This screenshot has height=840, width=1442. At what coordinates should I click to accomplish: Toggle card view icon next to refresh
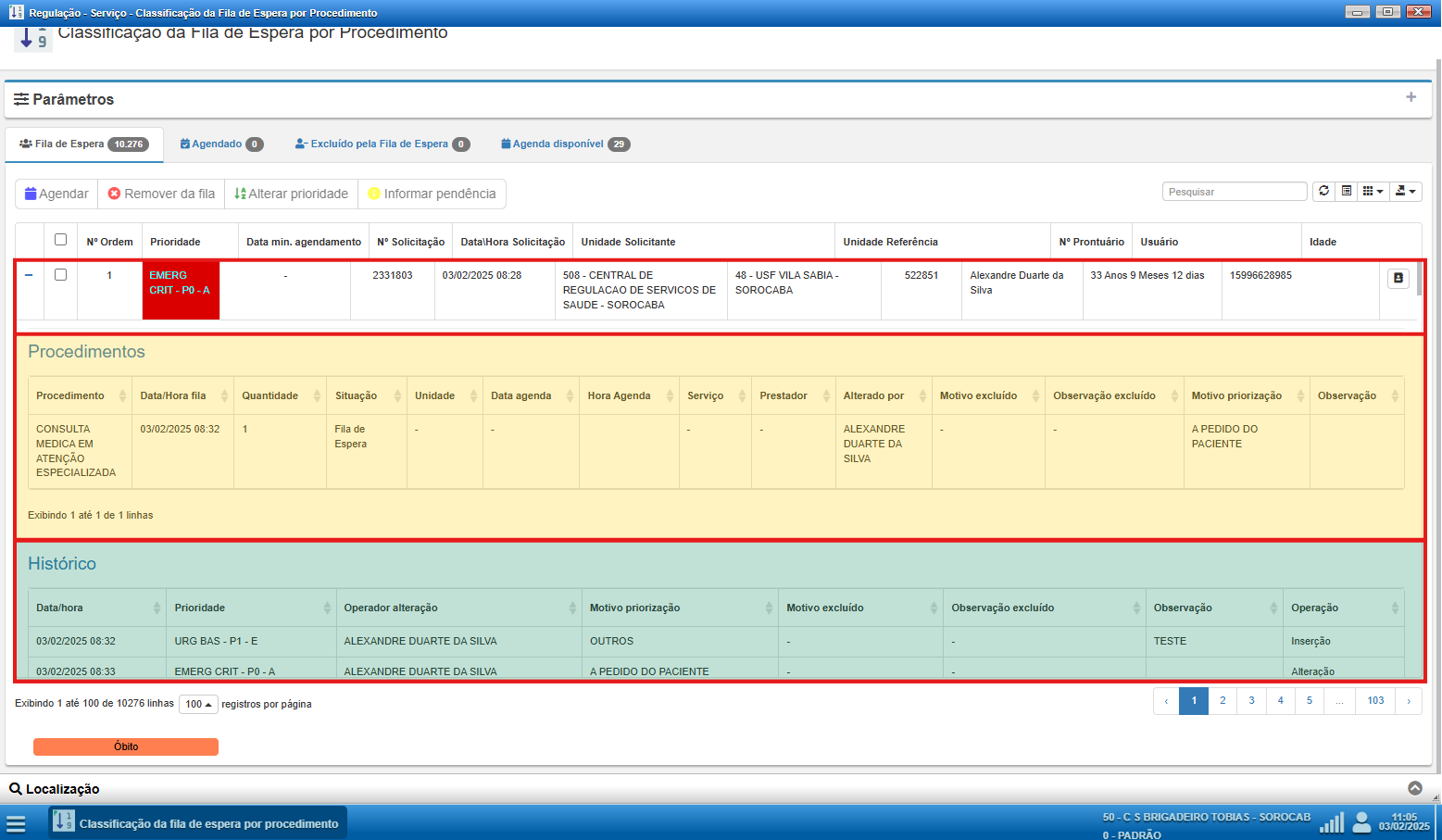1347,191
